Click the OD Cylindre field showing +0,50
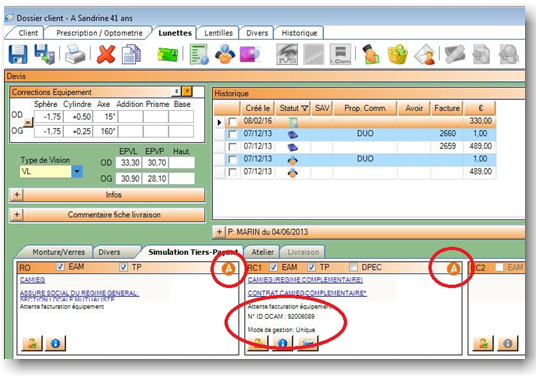Viewport: 536px width, 377px height. (78, 117)
